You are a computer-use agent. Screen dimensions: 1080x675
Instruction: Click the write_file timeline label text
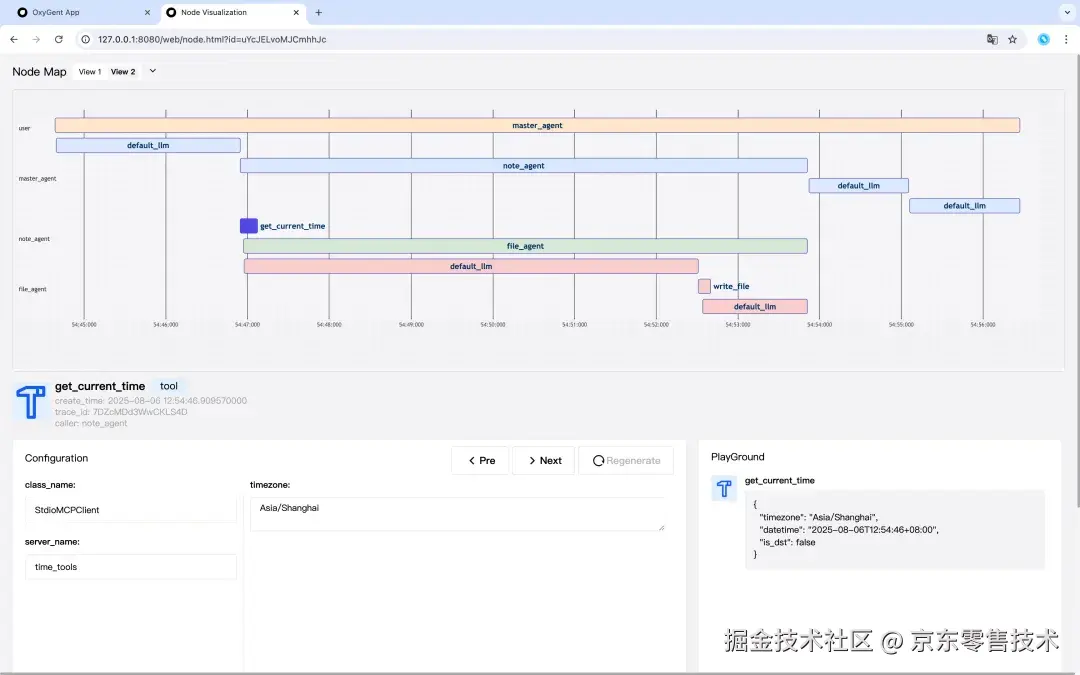[x=731, y=287]
